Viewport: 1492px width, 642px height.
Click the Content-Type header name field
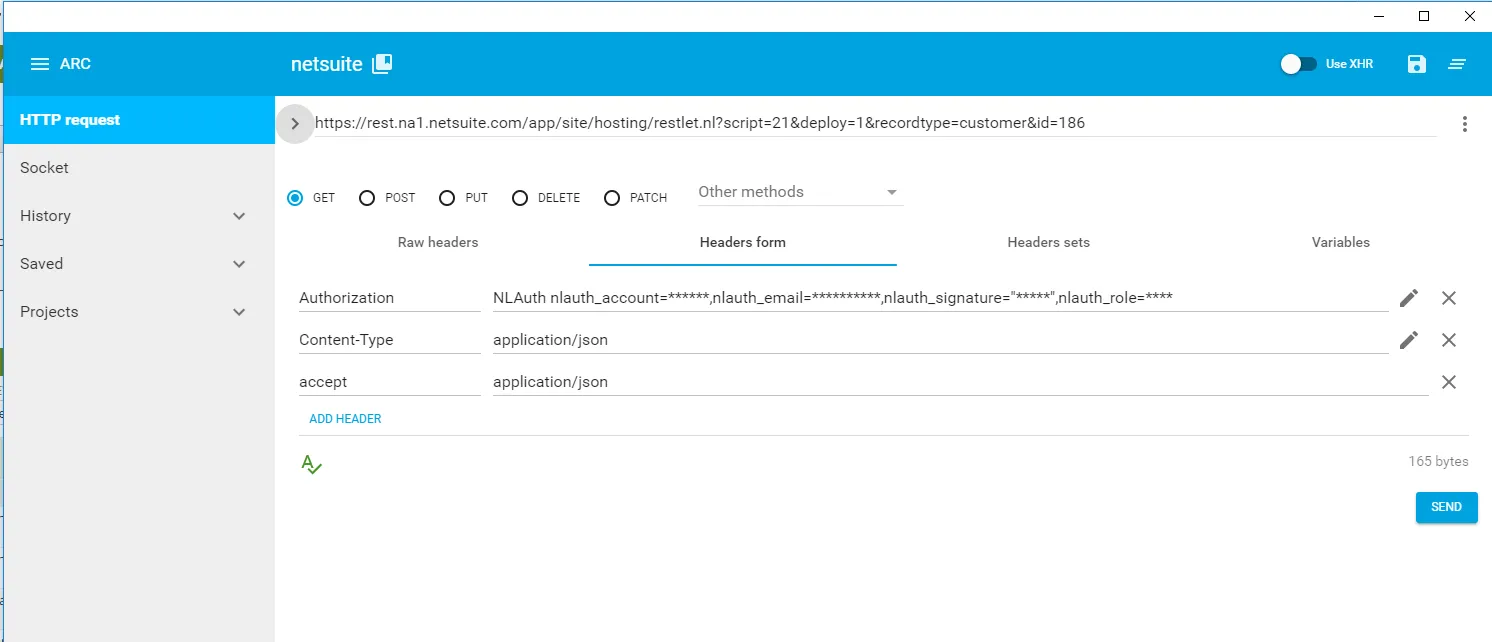point(390,340)
